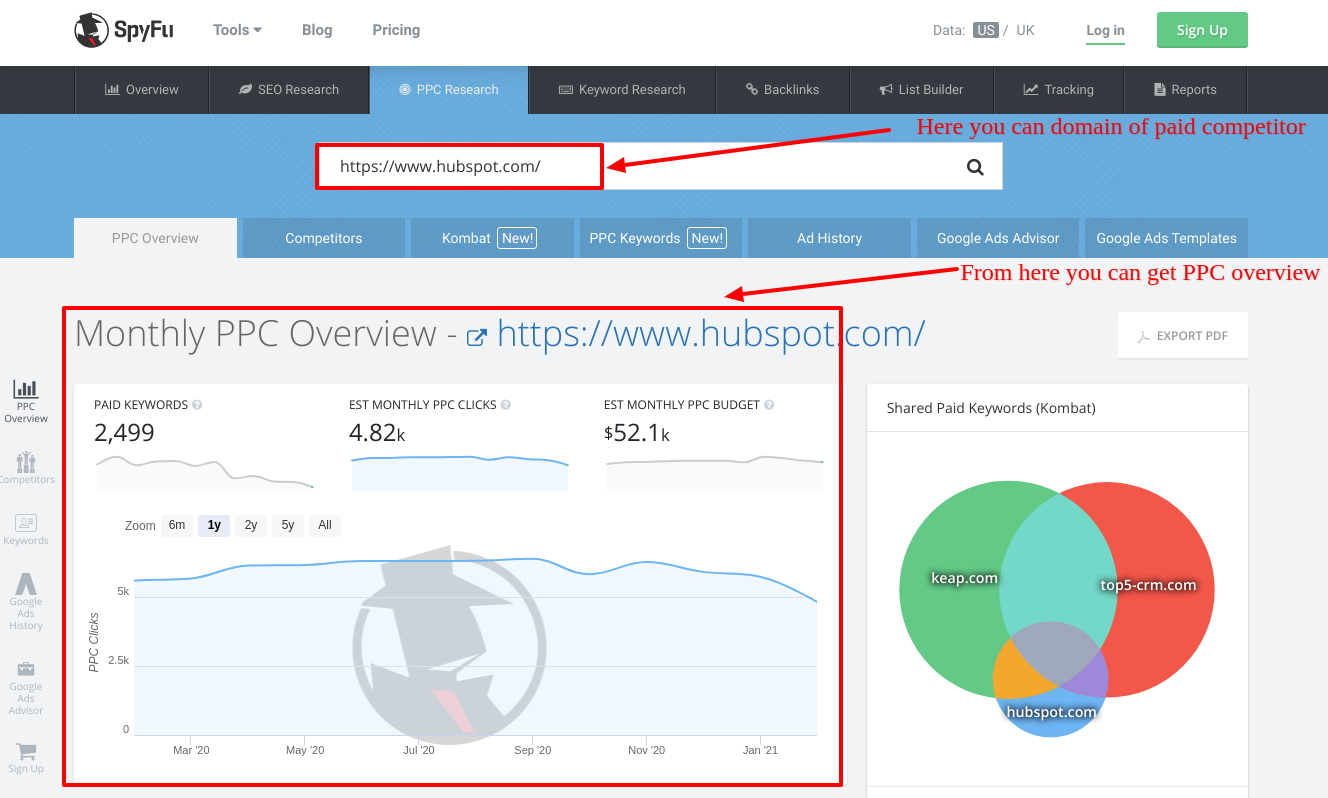Select the PPC Overview sub-tab
Viewport: 1328px width, 798px height.
point(155,238)
